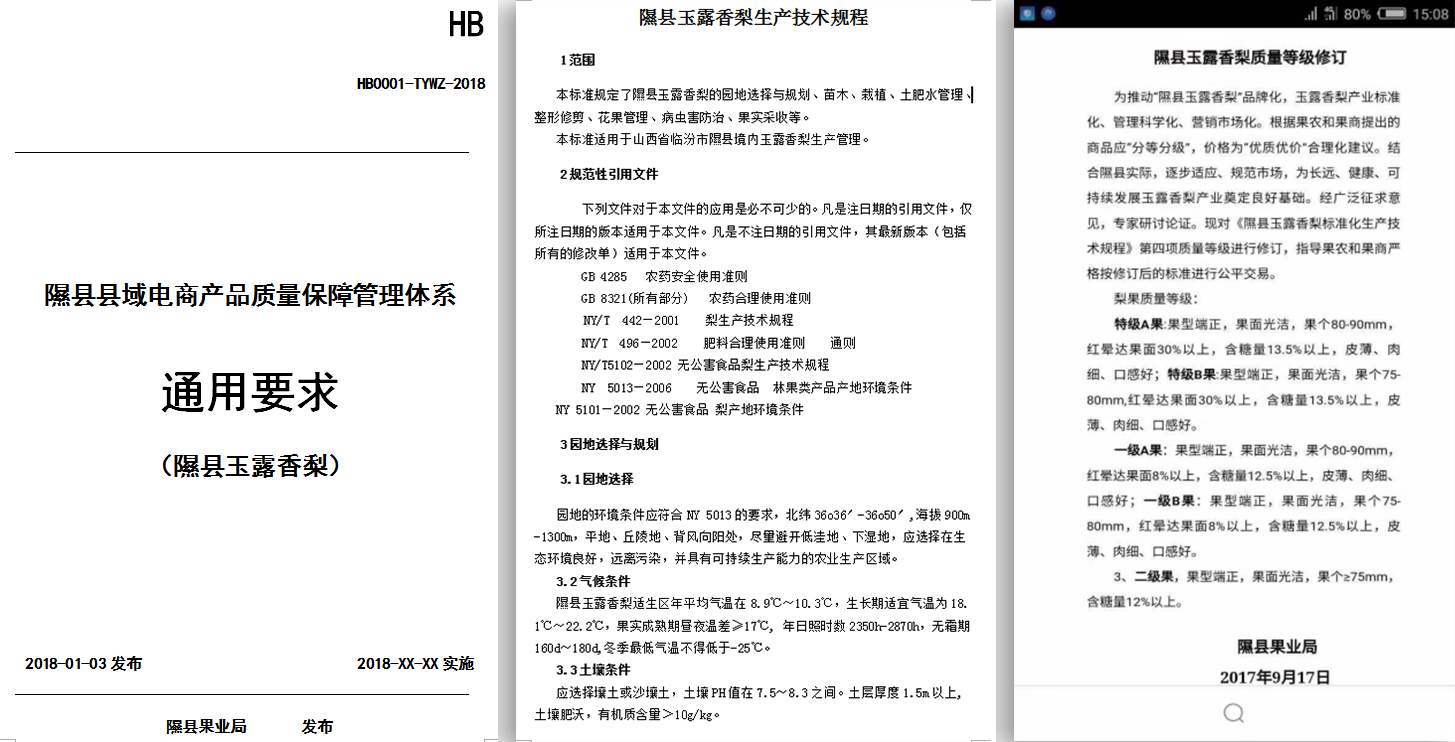Image resolution: width=1455 pixels, height=742 pixels.
Task: Tap the round blue globe notification icon
Action: [1048, 14]
